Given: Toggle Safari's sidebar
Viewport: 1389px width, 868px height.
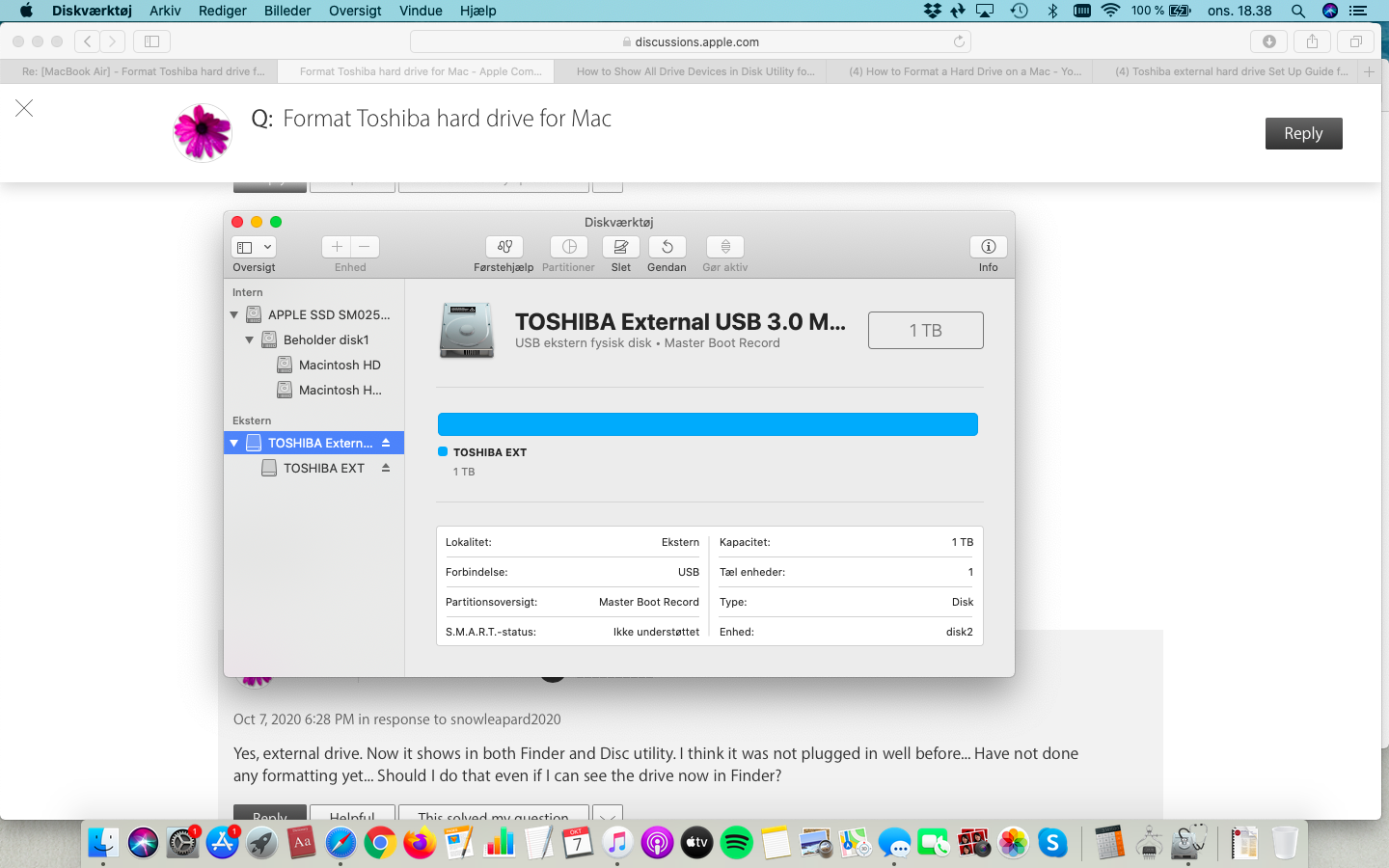Looking at the screenshot, I should 151,41.
